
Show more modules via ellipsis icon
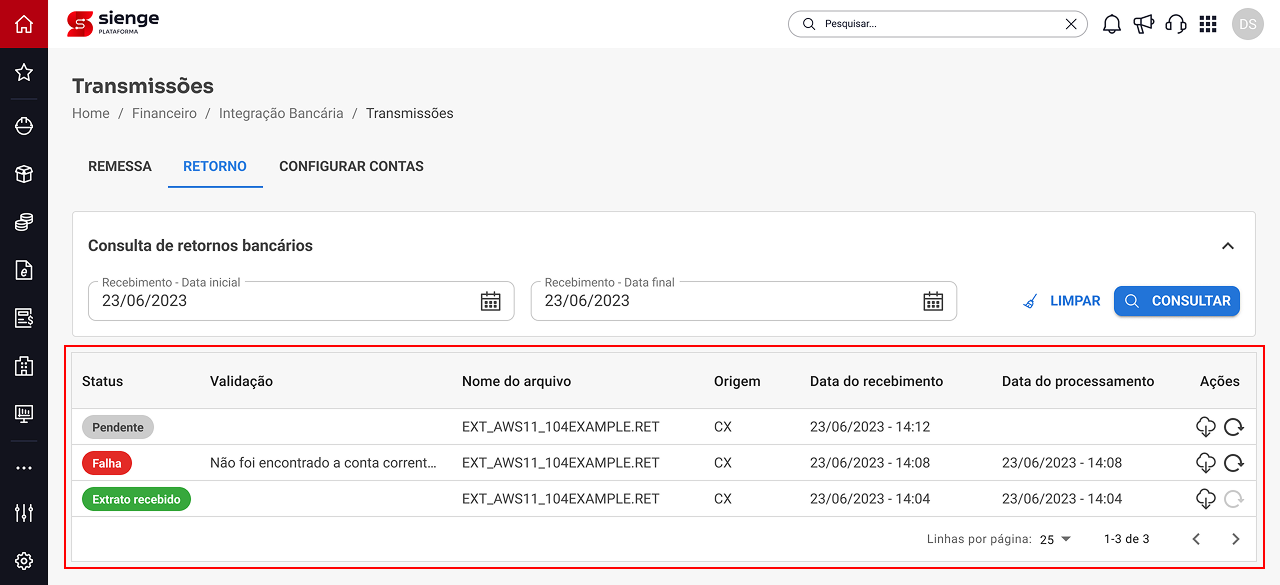coord(24,467)
